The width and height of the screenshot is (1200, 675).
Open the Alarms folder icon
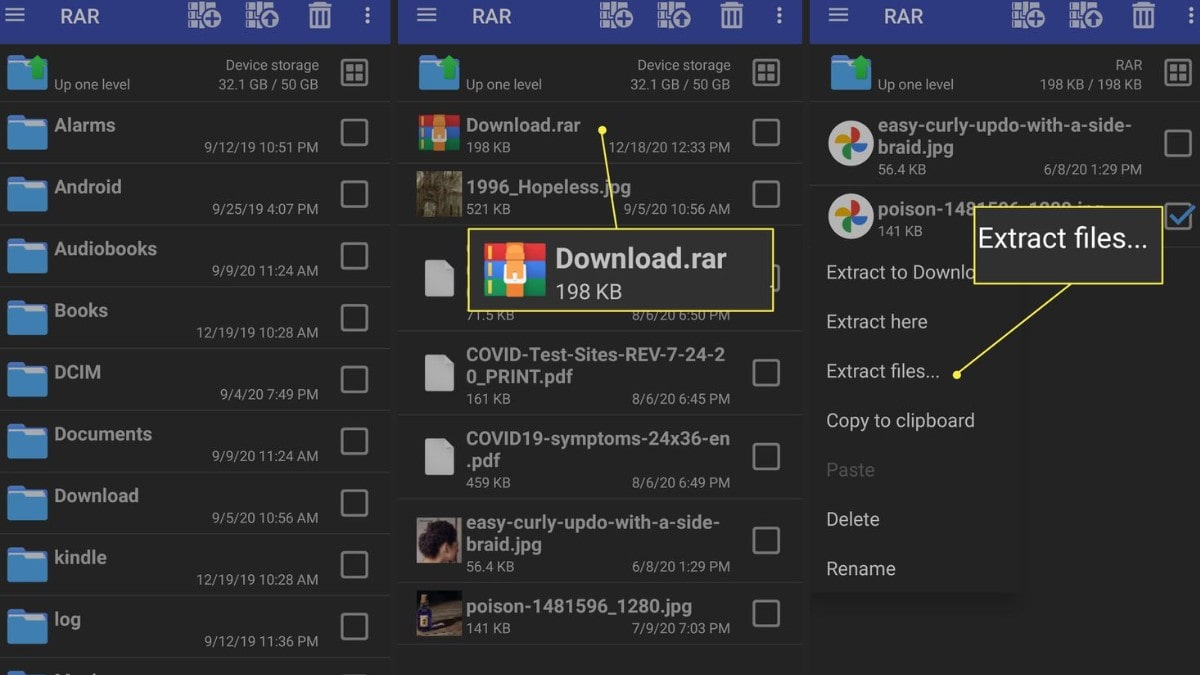pyautogui.click(x=27, y=132)
